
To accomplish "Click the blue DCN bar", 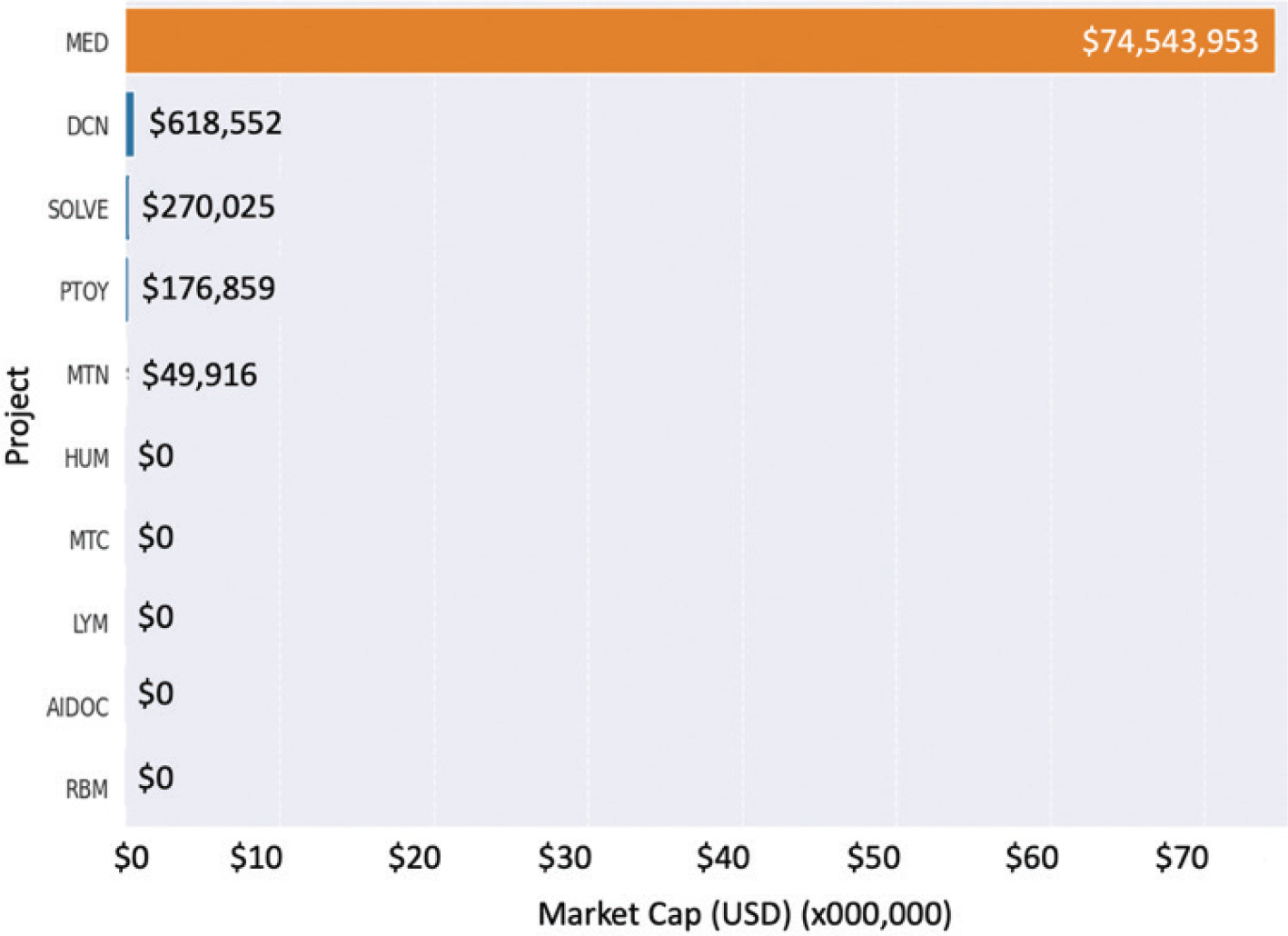I will click(x=131, y=124).
